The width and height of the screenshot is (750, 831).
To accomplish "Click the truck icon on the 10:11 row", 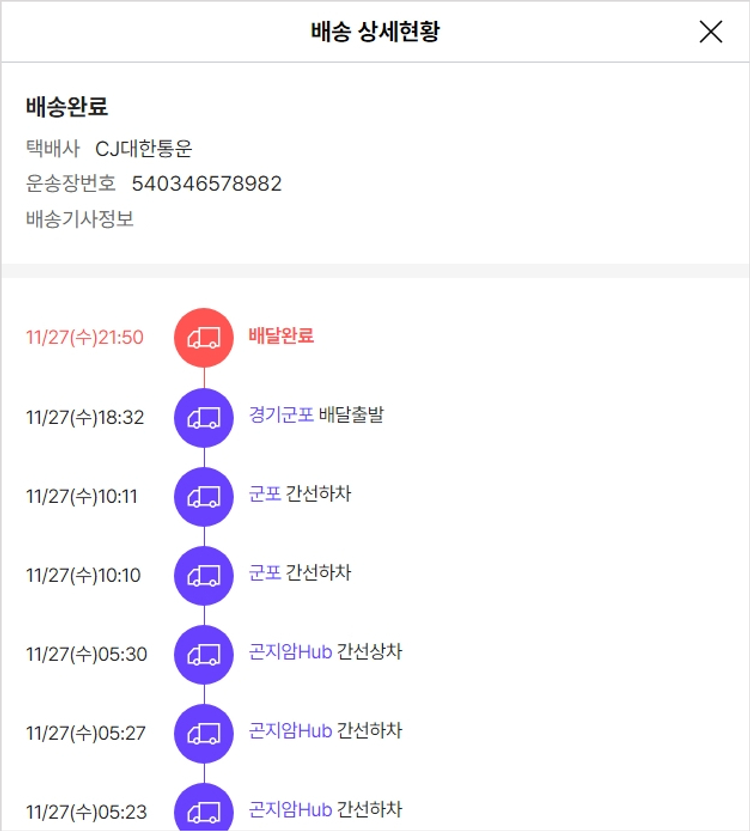I will 204,496.
